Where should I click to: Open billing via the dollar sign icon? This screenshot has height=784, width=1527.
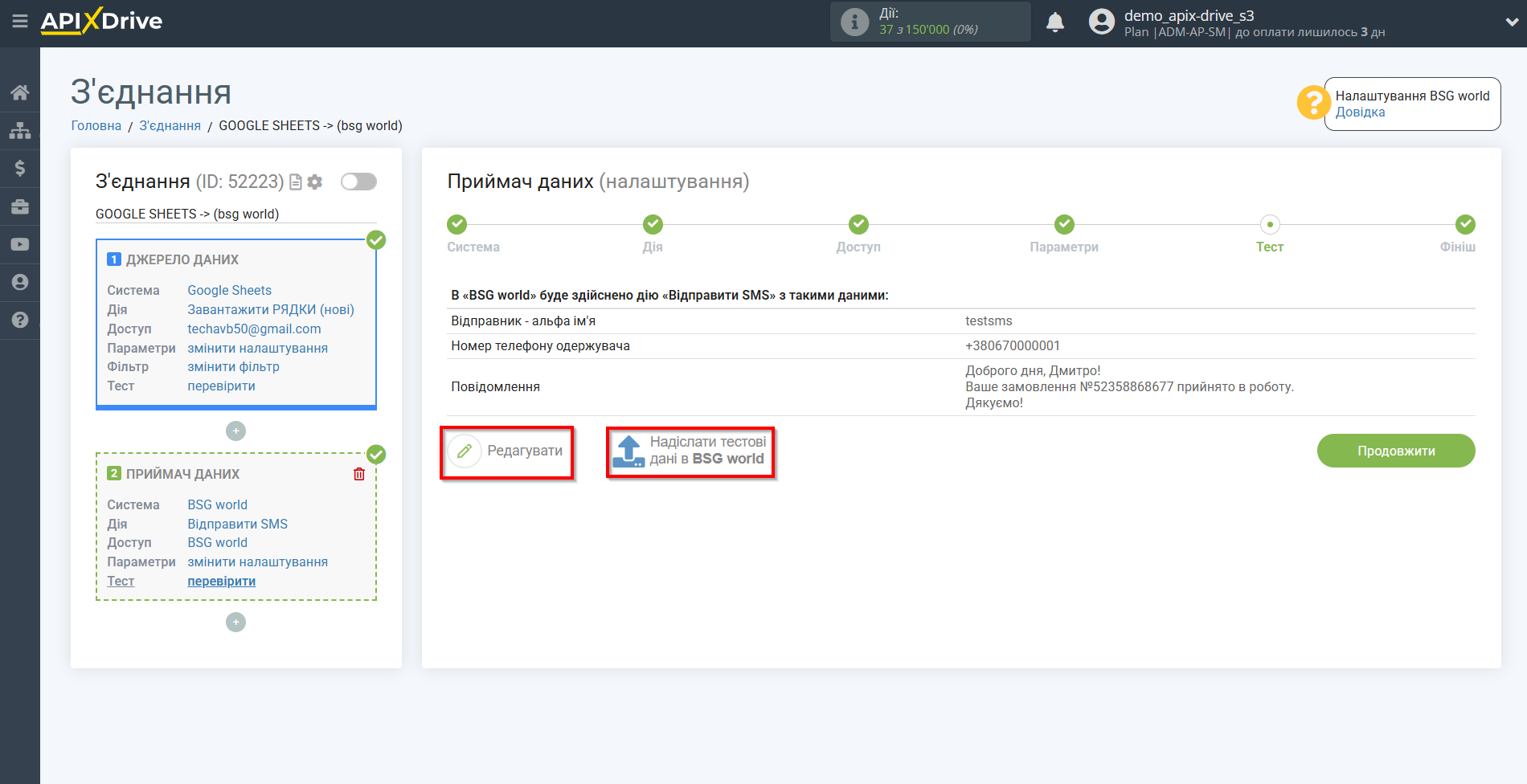tap(20, 168)
